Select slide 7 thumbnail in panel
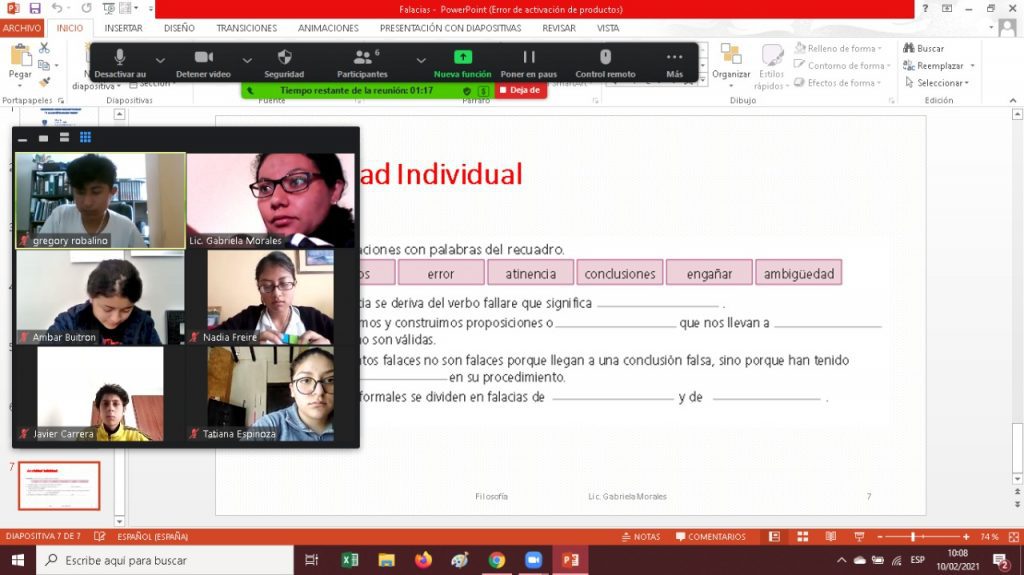This screenshot has width=1024, height=575. point(59,485)
